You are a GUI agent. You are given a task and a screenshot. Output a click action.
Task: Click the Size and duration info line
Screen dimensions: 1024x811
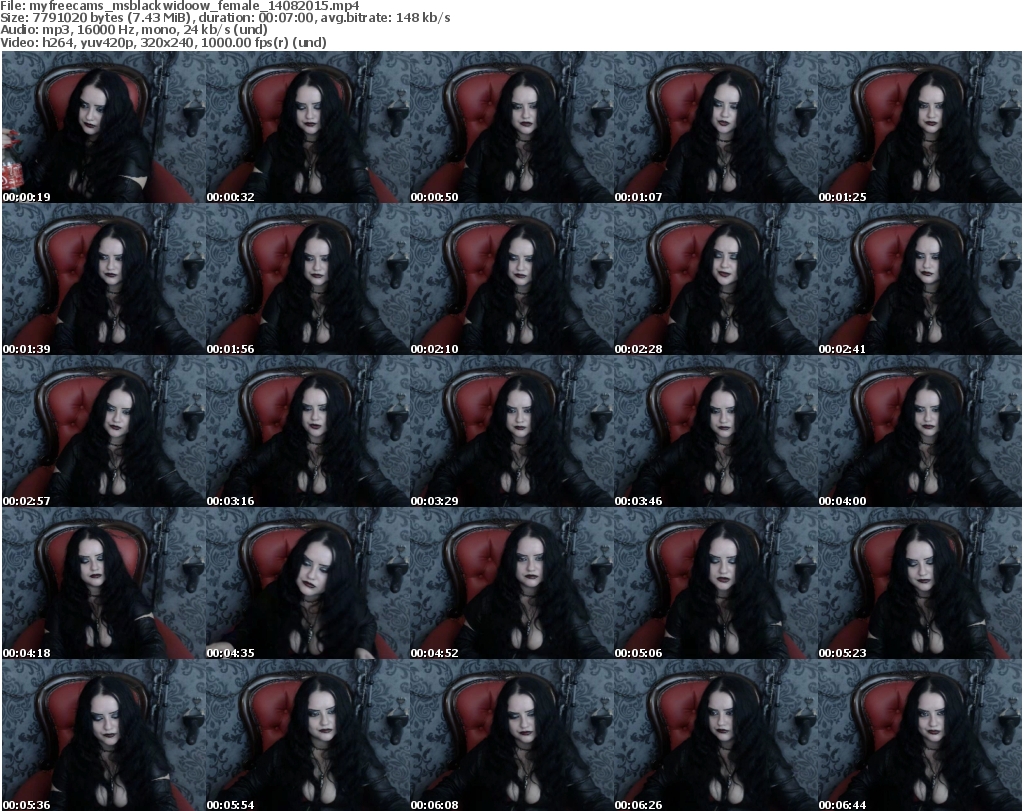225,18
